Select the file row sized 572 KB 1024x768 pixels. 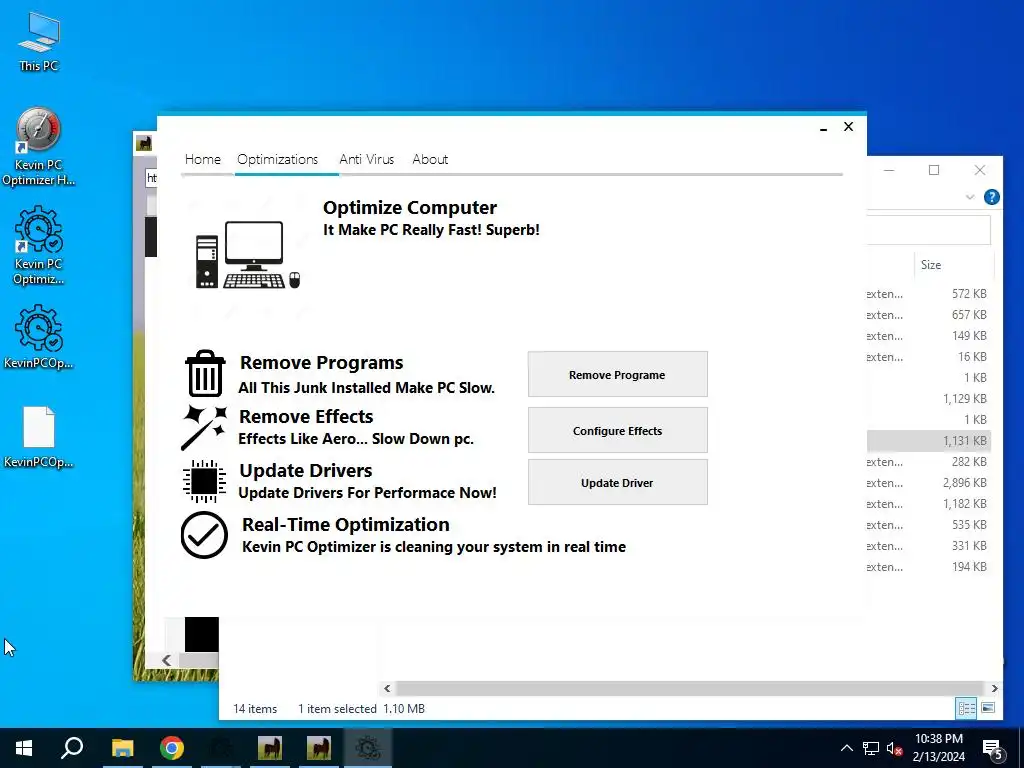point(928,294)
